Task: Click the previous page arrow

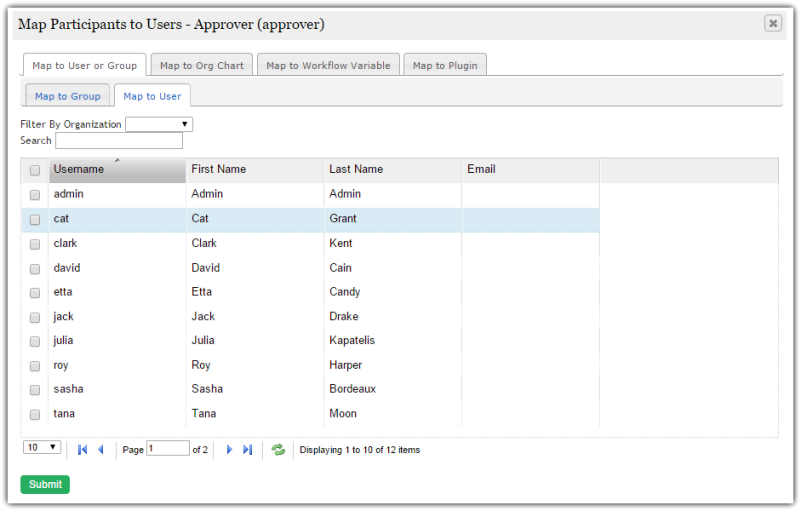Action: click(100, 450)
